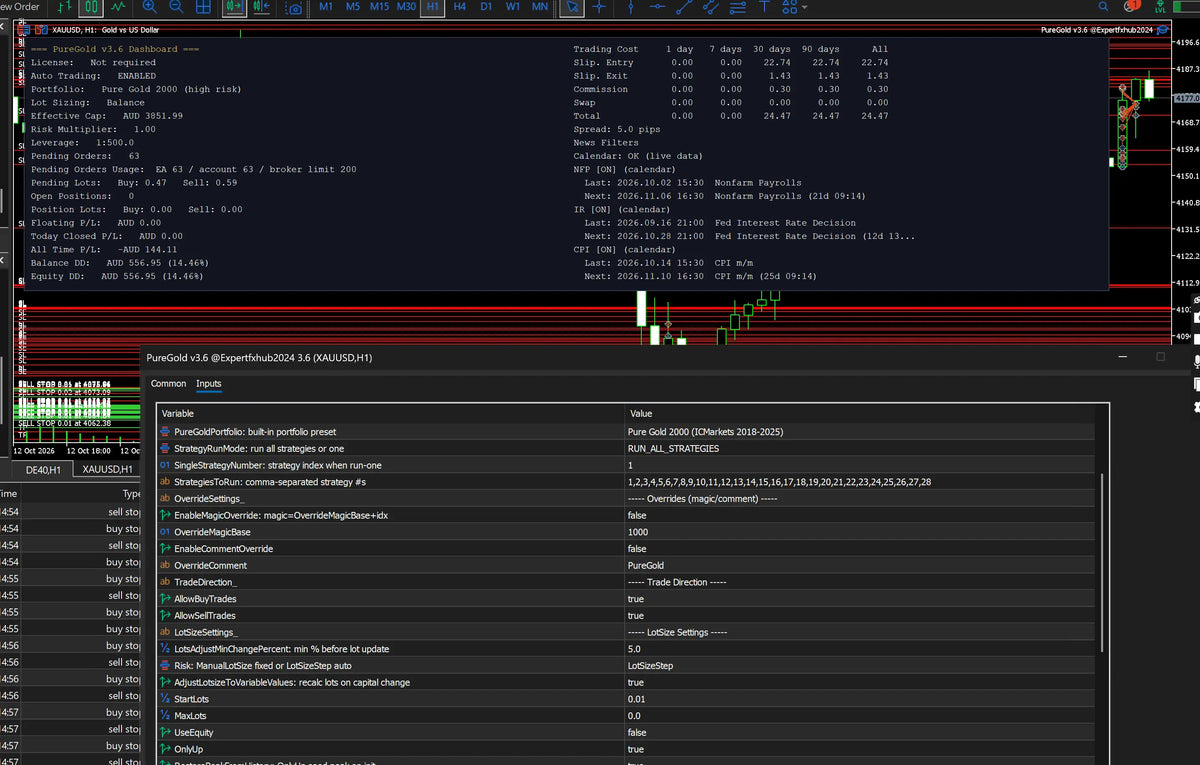Open the DE40,H1 chart tab

point(43,469)
